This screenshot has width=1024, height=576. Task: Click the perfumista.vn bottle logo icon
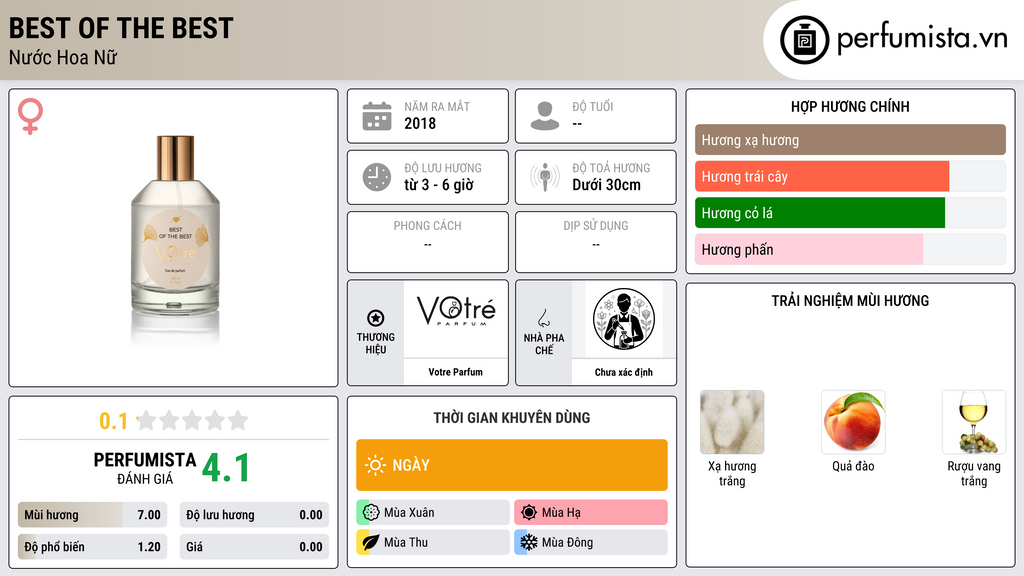804,40
